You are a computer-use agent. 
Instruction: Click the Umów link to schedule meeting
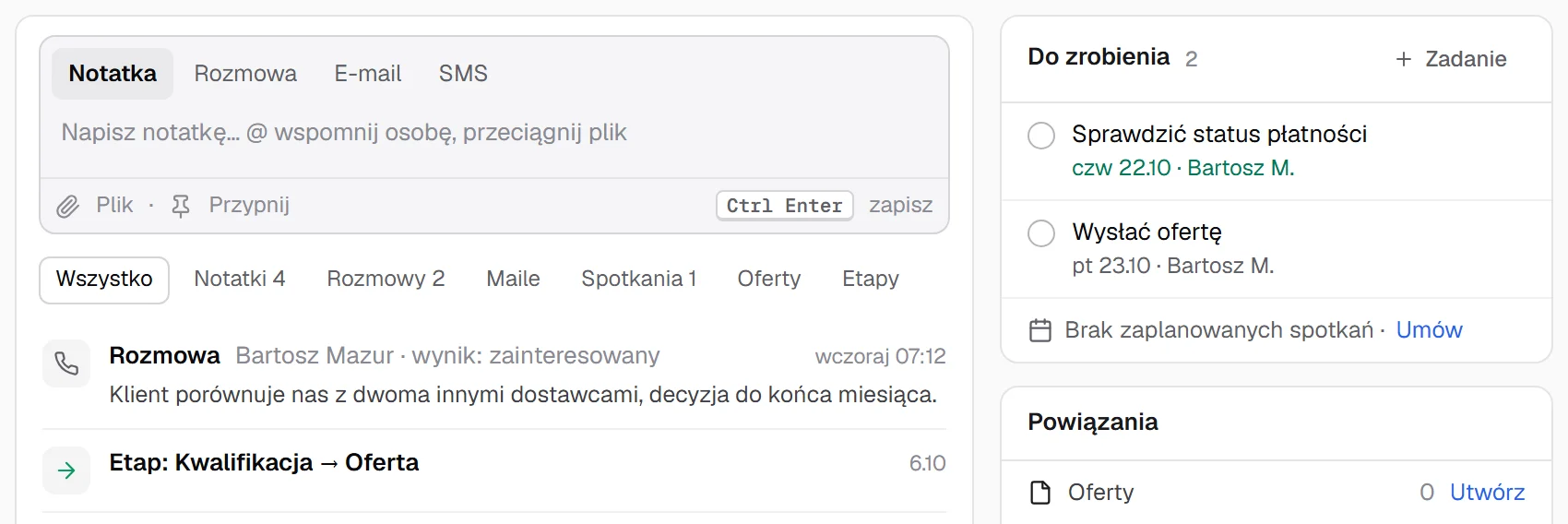pyautogui.click(x=1430, y=330)
